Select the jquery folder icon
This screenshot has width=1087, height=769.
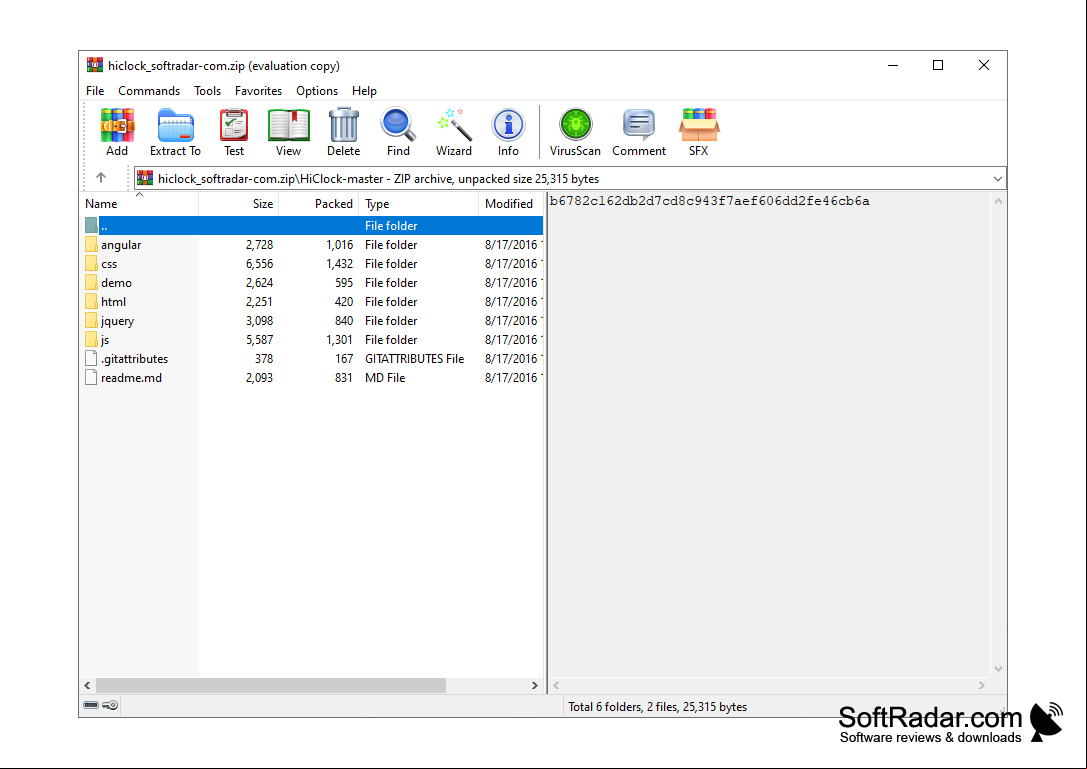point(91,321)
